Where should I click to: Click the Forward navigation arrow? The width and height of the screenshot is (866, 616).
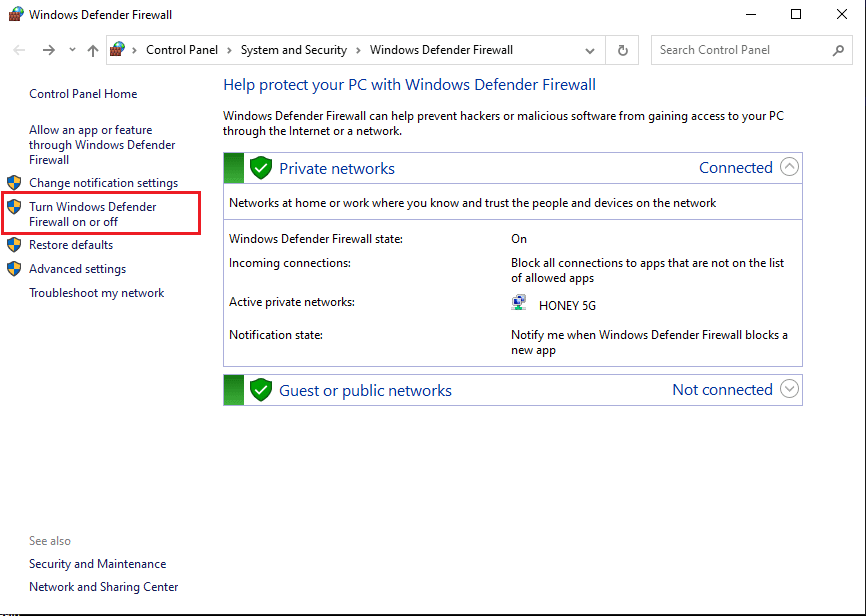[48, 50]
